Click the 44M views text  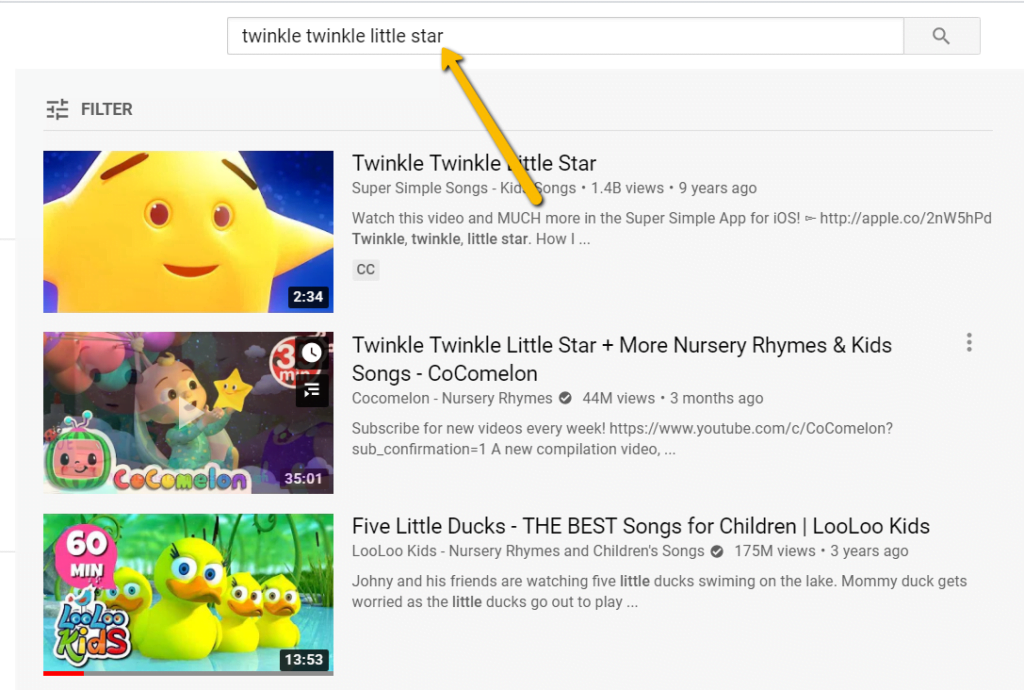pyautogui.click(x=618, y=398)
